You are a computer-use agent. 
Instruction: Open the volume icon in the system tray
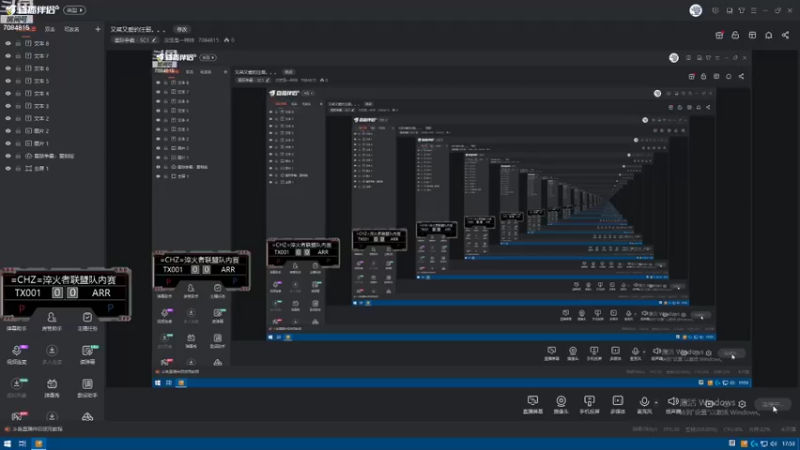[774, 444]
